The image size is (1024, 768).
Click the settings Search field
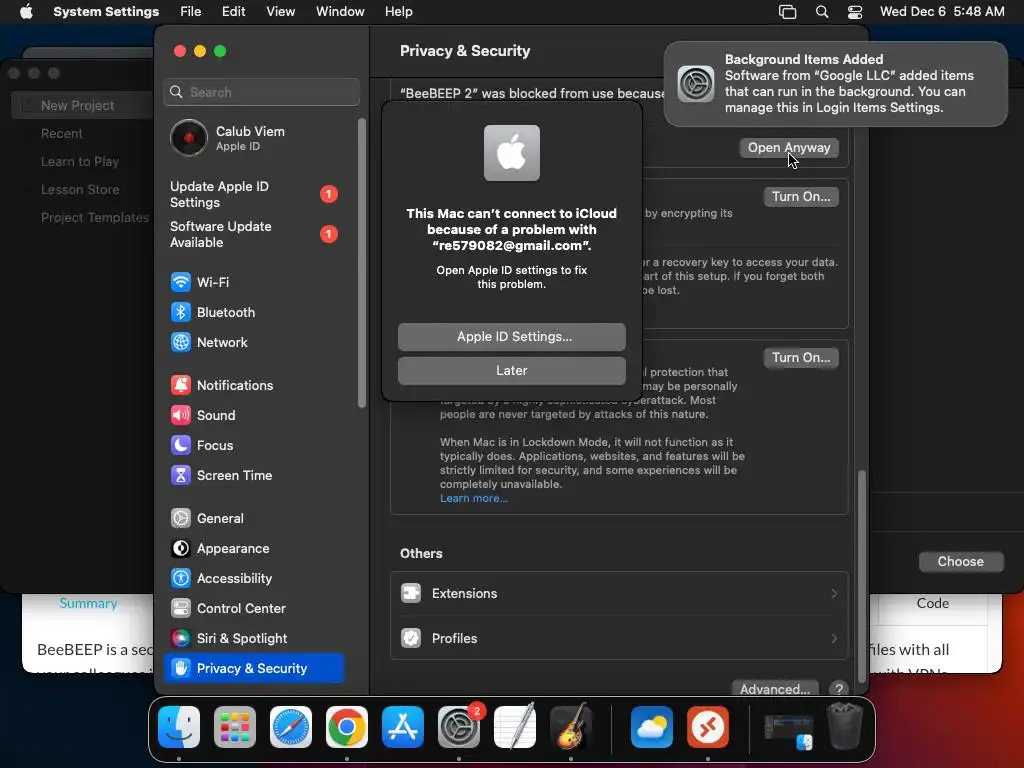(x=261, y=92)
